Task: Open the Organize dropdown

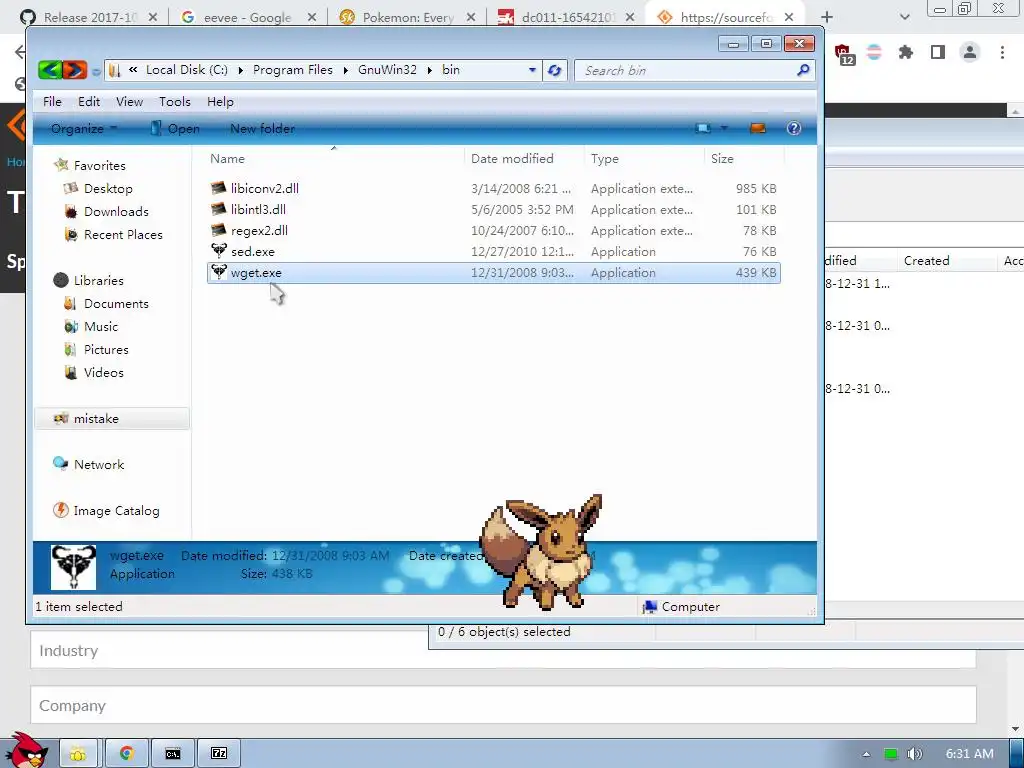Action: [x=84, y=129]
